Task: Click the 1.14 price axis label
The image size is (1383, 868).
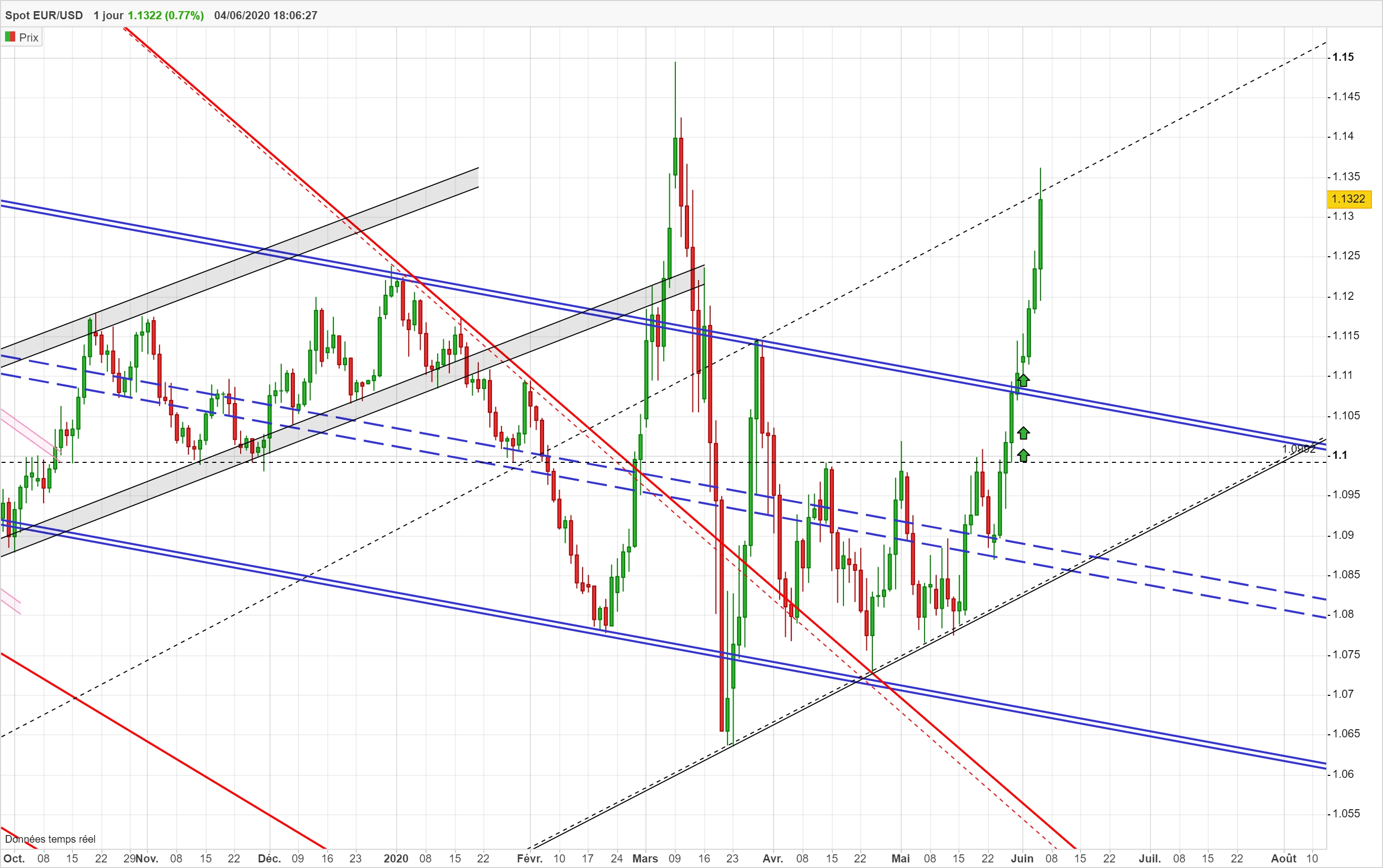Action: (x=1343, y=136)
